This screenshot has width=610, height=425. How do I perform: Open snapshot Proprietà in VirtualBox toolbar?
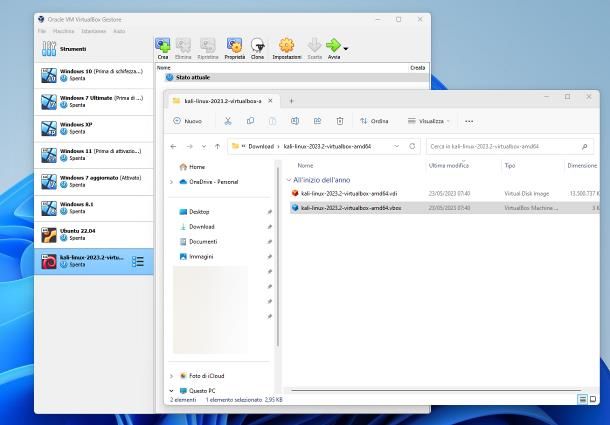[x=235, y=45]
